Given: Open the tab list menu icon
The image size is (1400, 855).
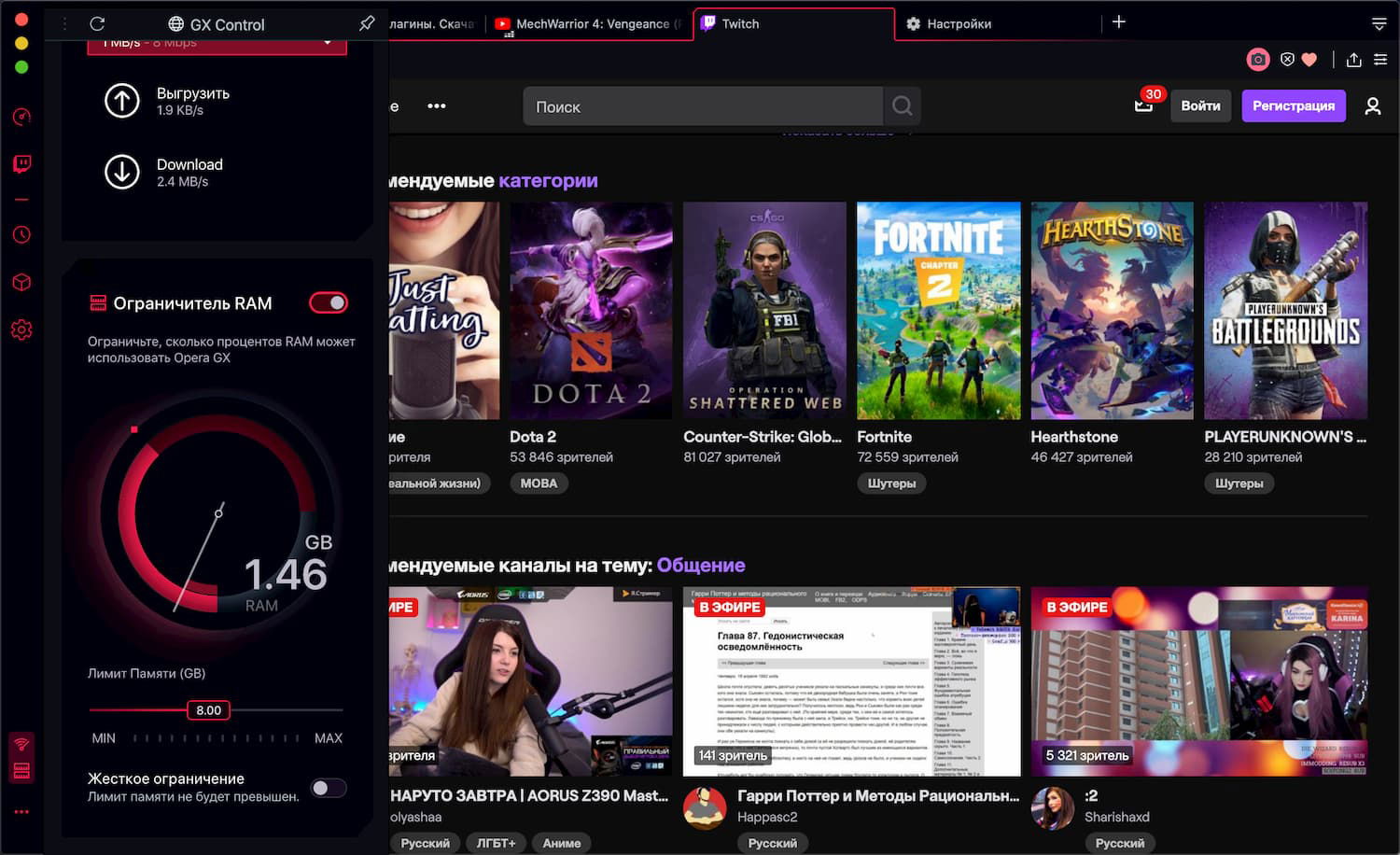Looking at the screenshot, I should pos(1379,23).
